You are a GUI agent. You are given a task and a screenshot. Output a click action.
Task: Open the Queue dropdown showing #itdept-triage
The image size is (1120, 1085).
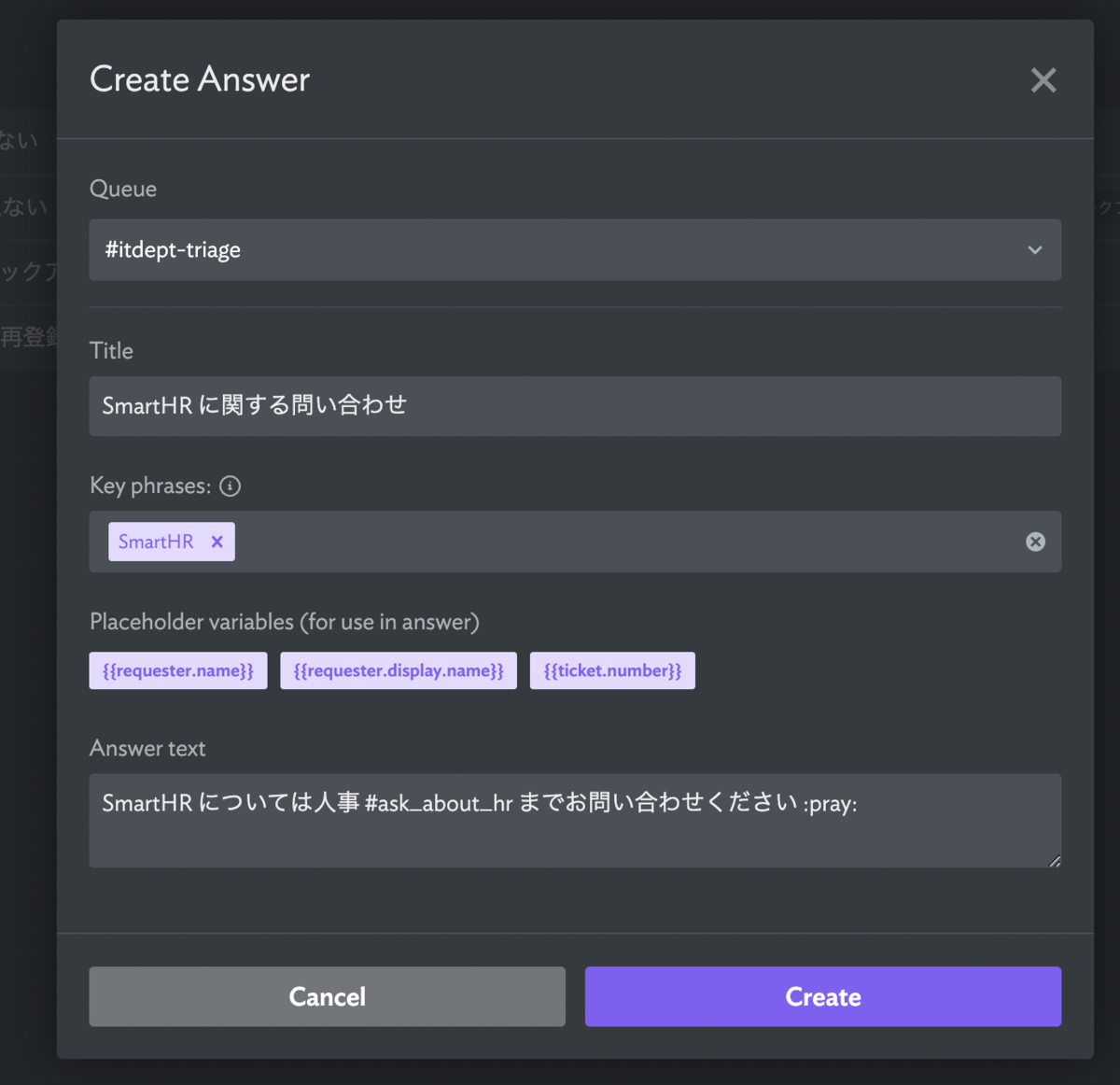pyautogui.click(x=575, y=249)
